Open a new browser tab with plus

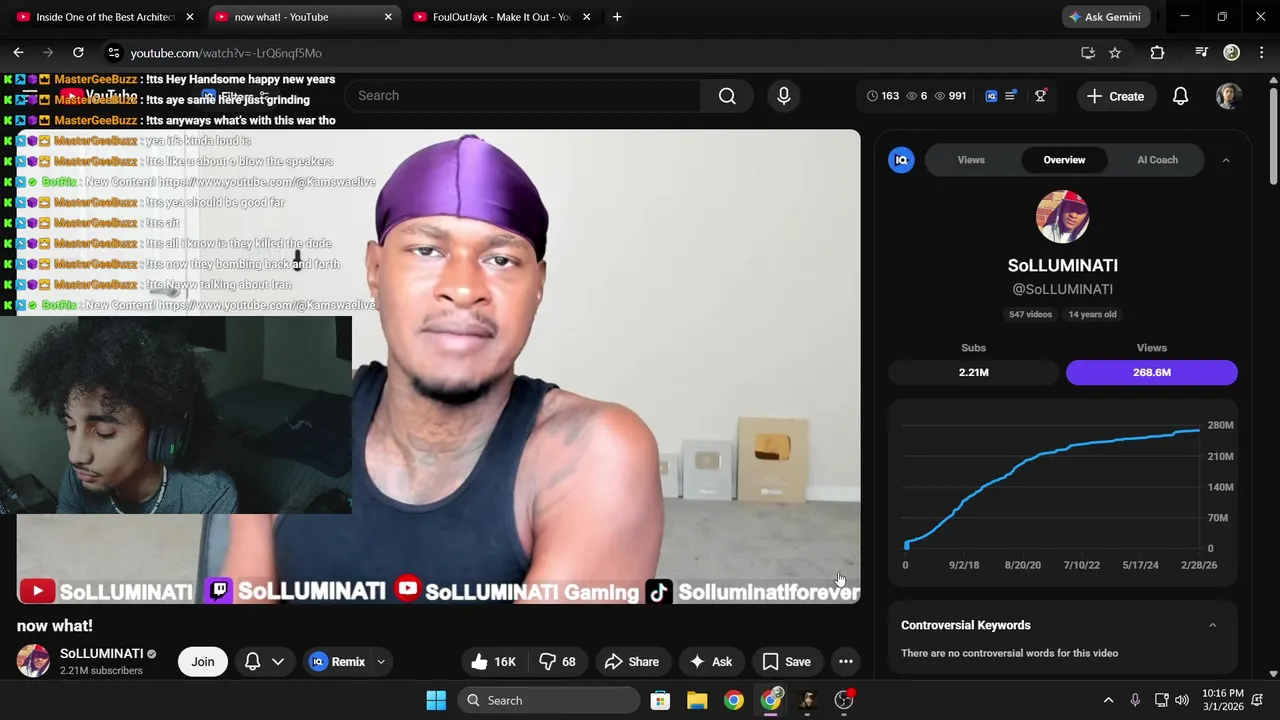(x=617, y=17)
